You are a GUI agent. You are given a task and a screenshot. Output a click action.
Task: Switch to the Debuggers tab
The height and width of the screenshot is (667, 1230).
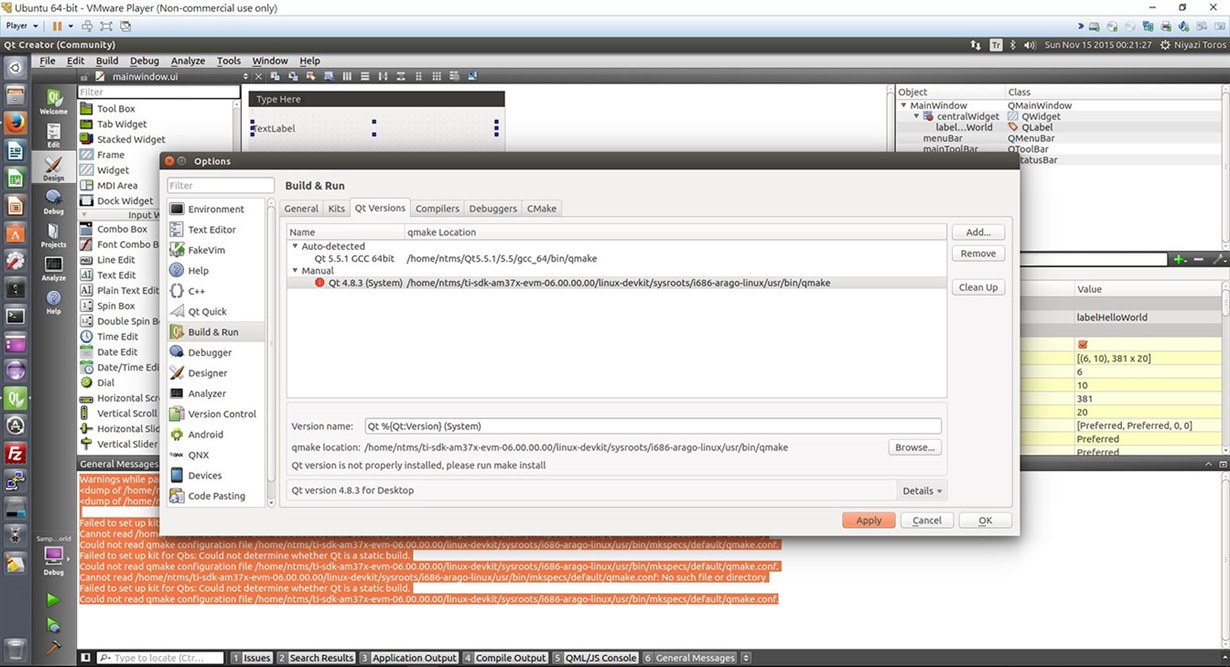tap(493, 208)
